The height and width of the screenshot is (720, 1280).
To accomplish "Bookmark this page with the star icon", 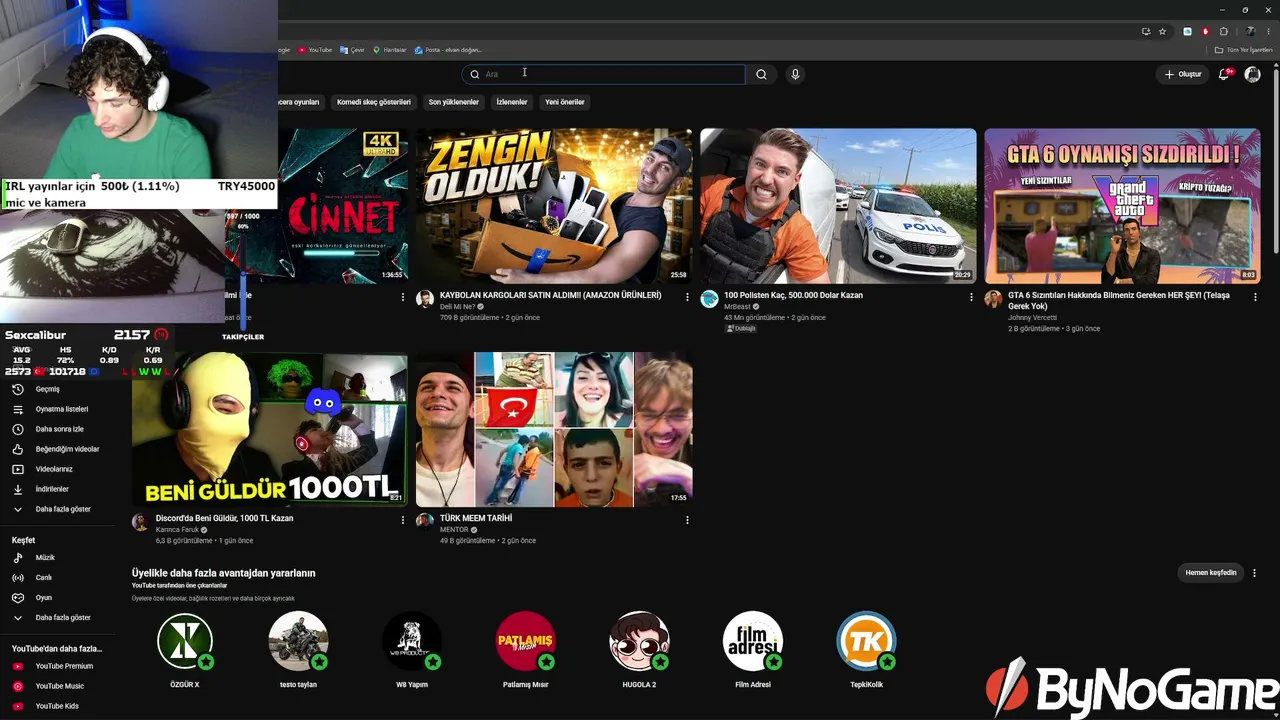I will point(1162,31).
